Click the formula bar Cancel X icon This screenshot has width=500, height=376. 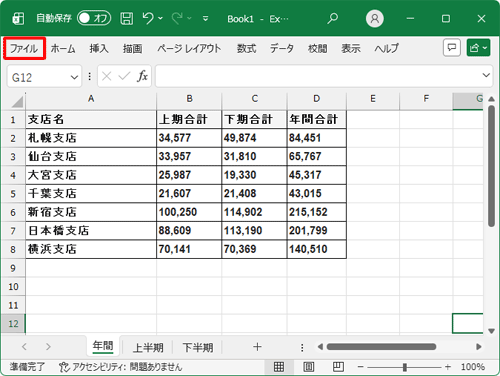coord(107,77)
